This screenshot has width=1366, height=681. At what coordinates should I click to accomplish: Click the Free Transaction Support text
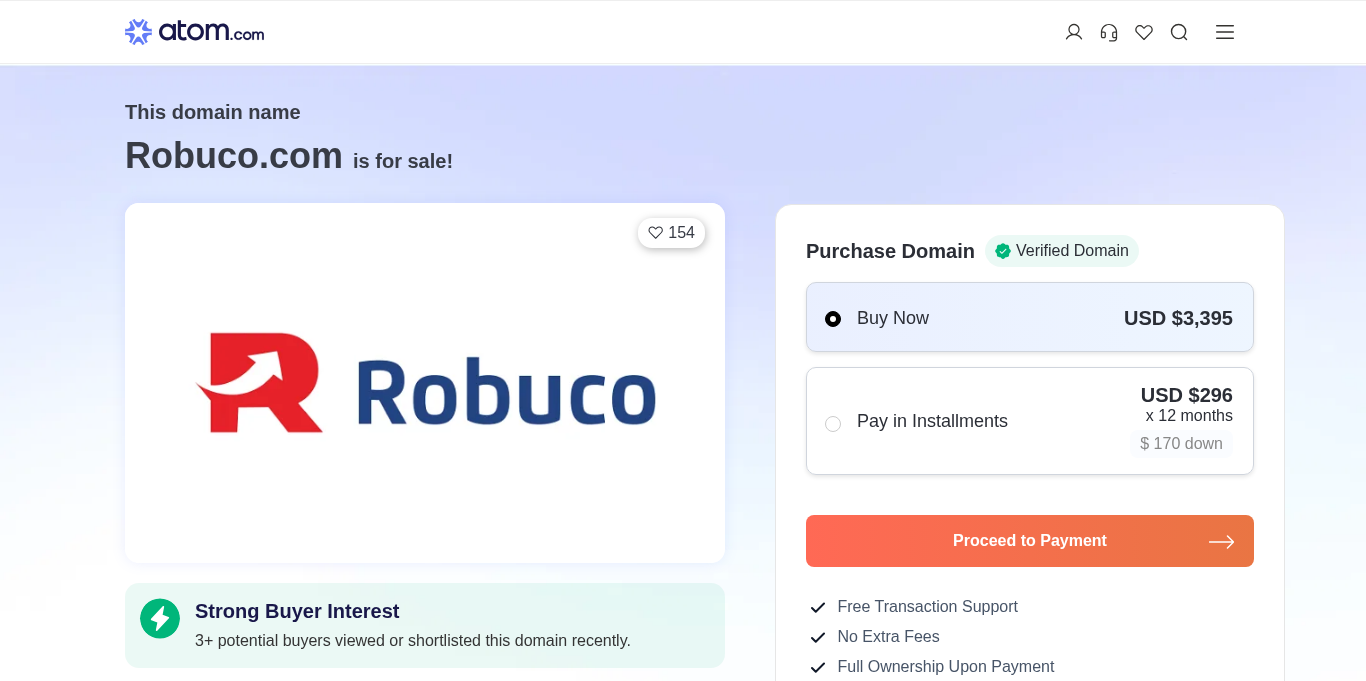coord(927,607)
